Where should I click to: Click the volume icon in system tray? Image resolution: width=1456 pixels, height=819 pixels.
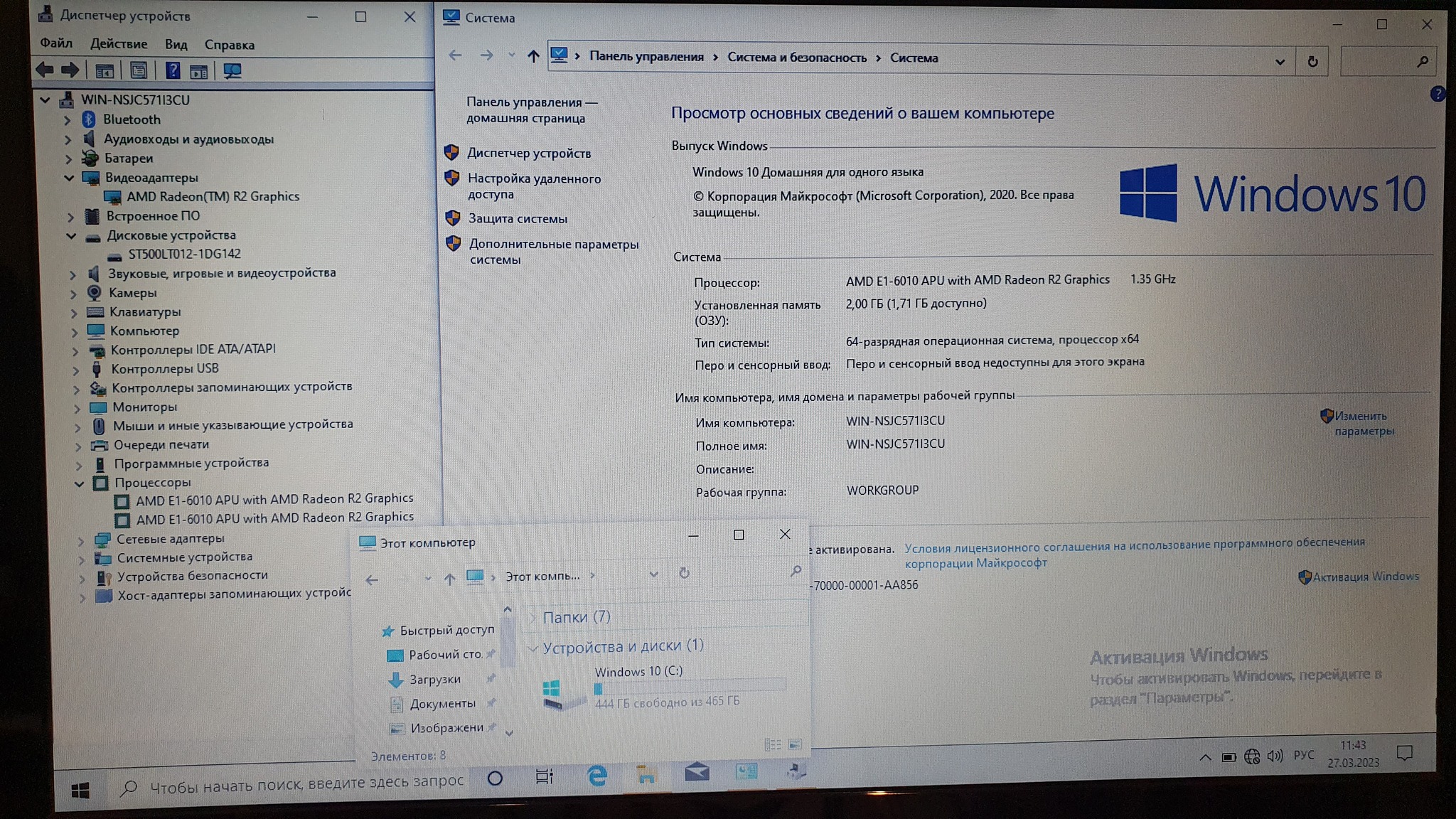1275,756
